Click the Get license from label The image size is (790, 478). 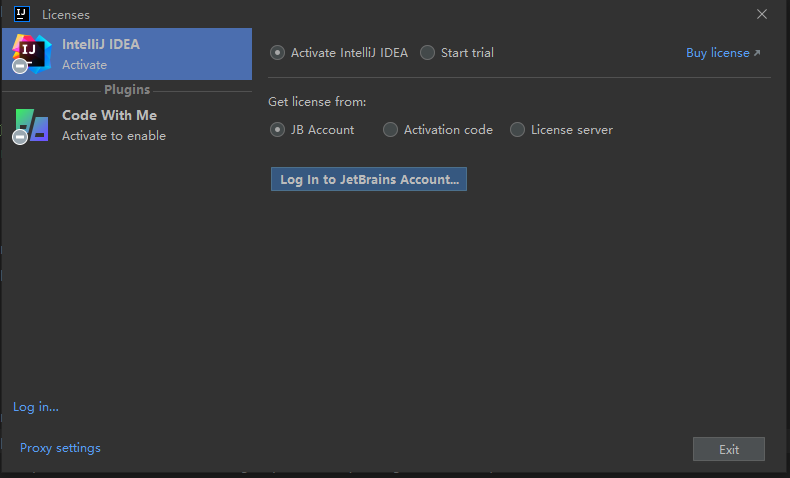(317, 102)
